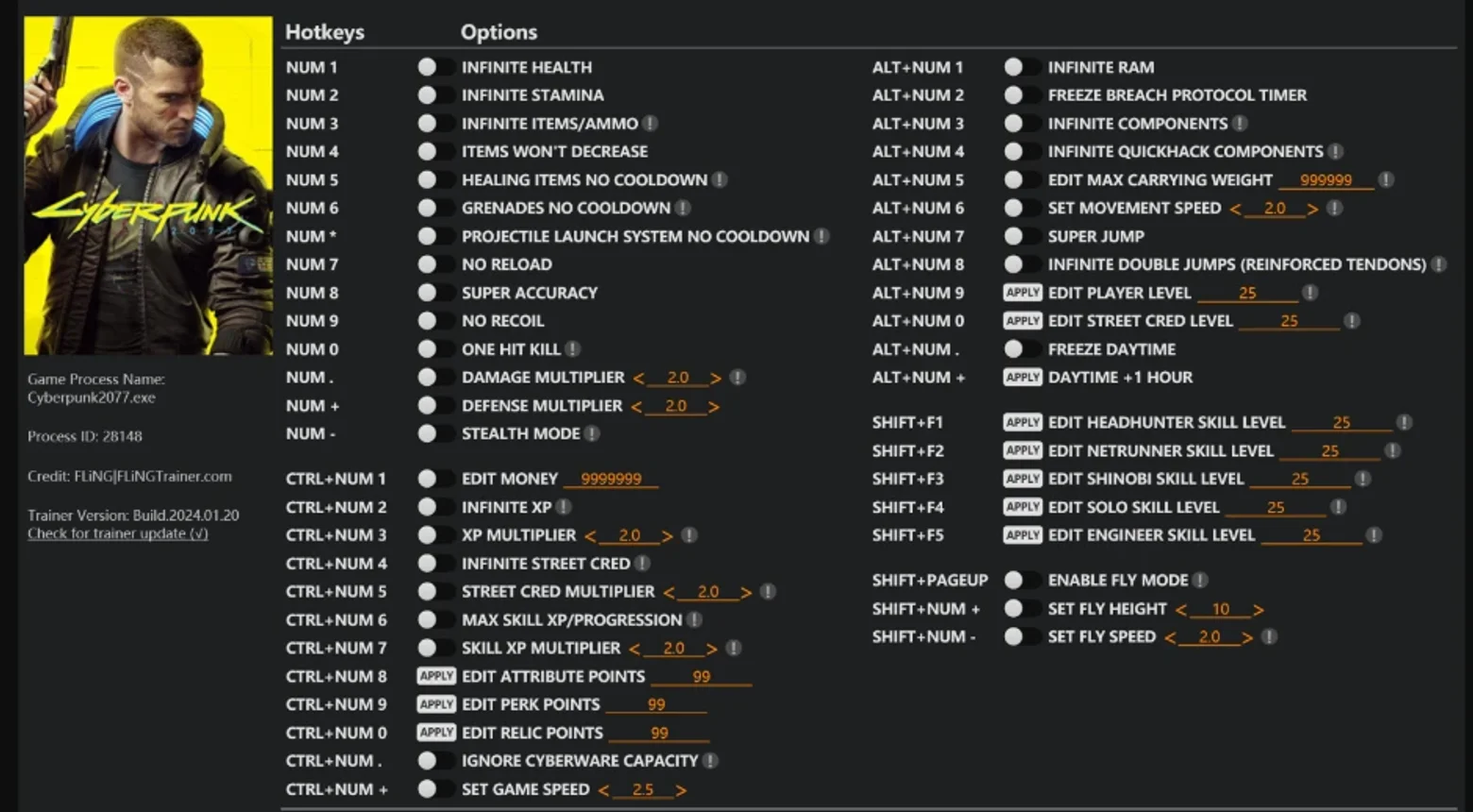
Task: Apply the Edit Attribute Points value
Action: [436, 676]
